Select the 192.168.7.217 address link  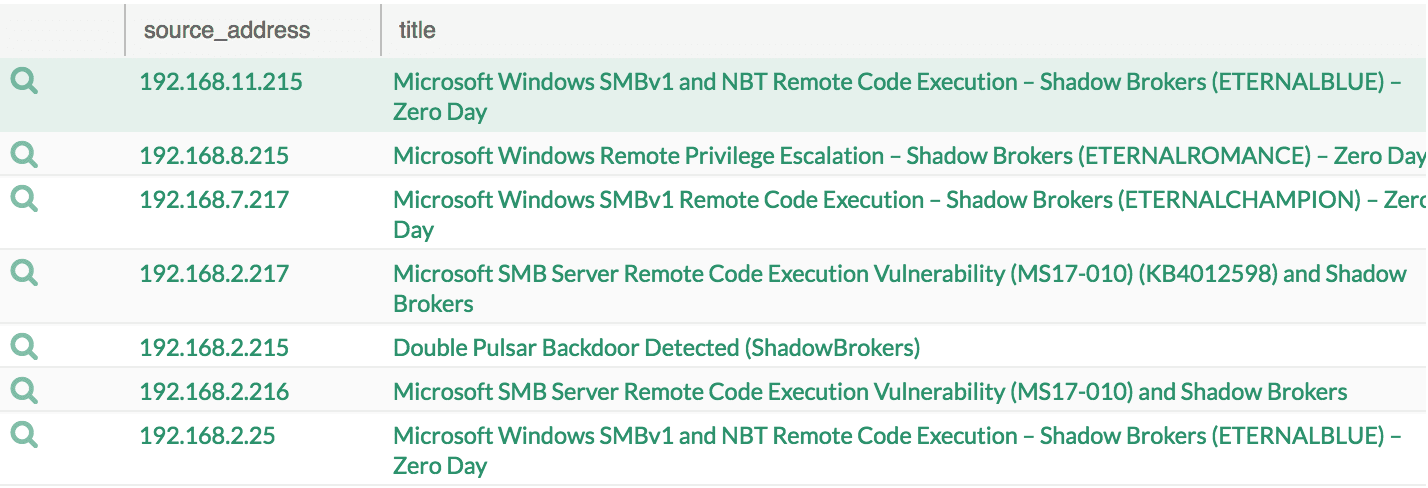pos(214,200)
